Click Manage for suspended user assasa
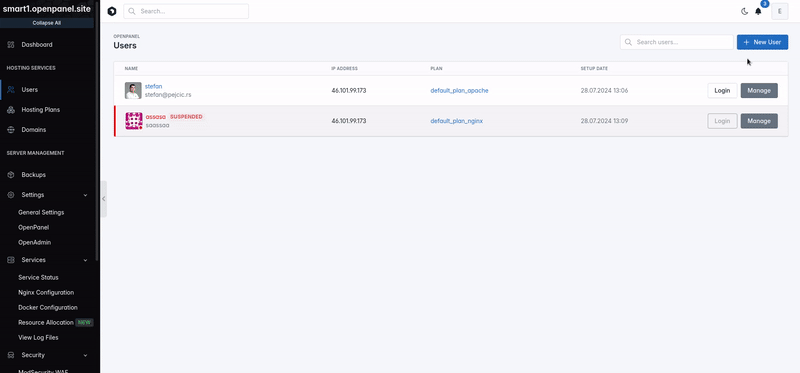800x373 pixels. tap(759, 121)
